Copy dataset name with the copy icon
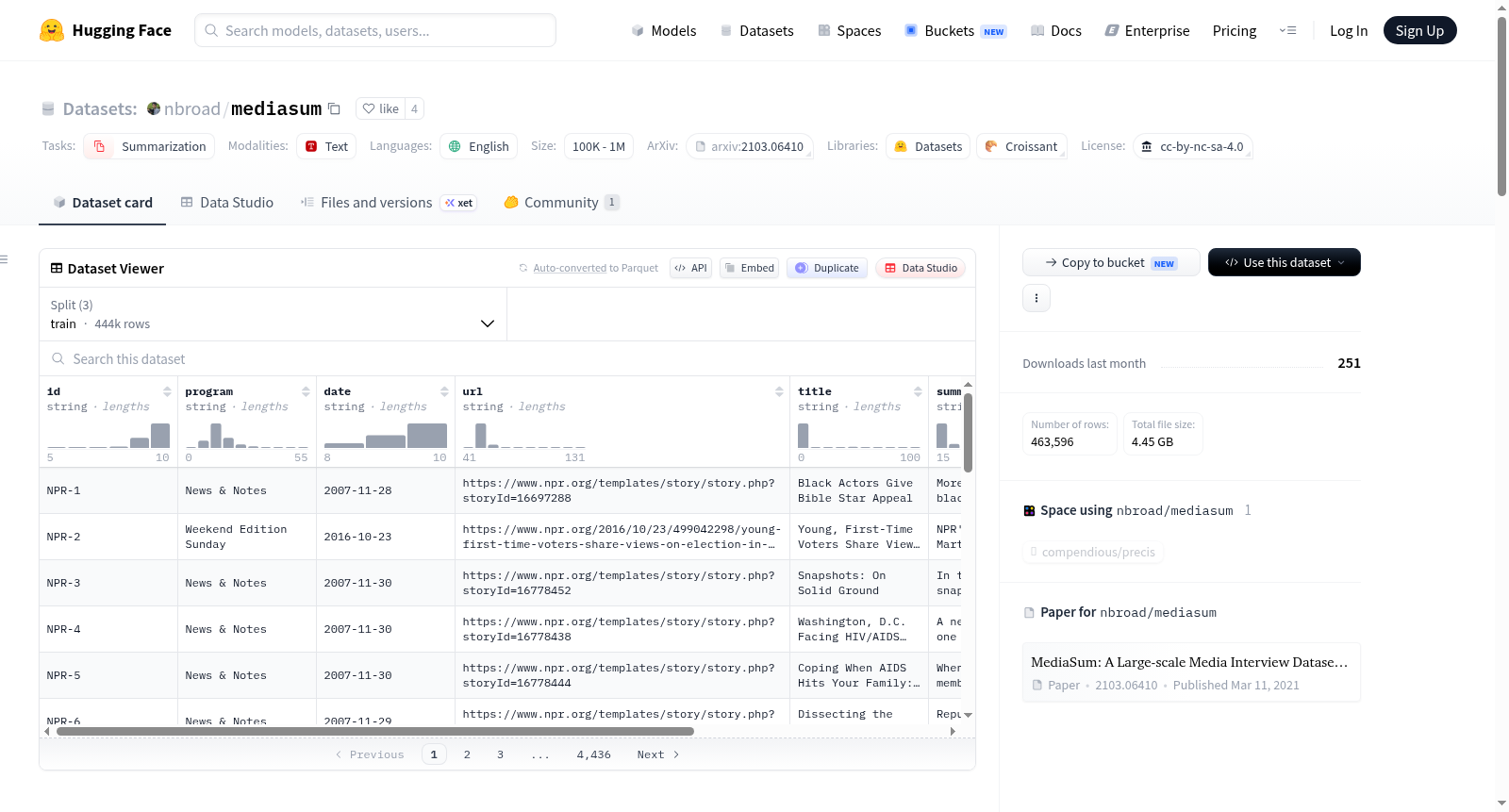Image resolution: width=1509 pixels, height=812 pixels. (x=334, y=108)
